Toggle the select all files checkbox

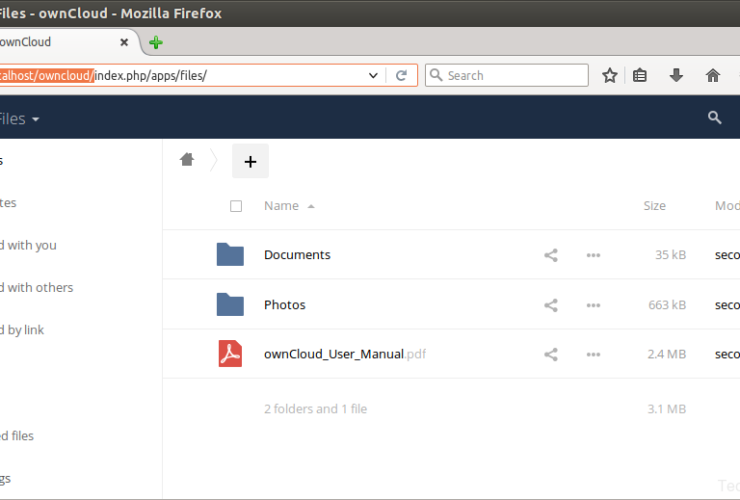coord(236,206)
